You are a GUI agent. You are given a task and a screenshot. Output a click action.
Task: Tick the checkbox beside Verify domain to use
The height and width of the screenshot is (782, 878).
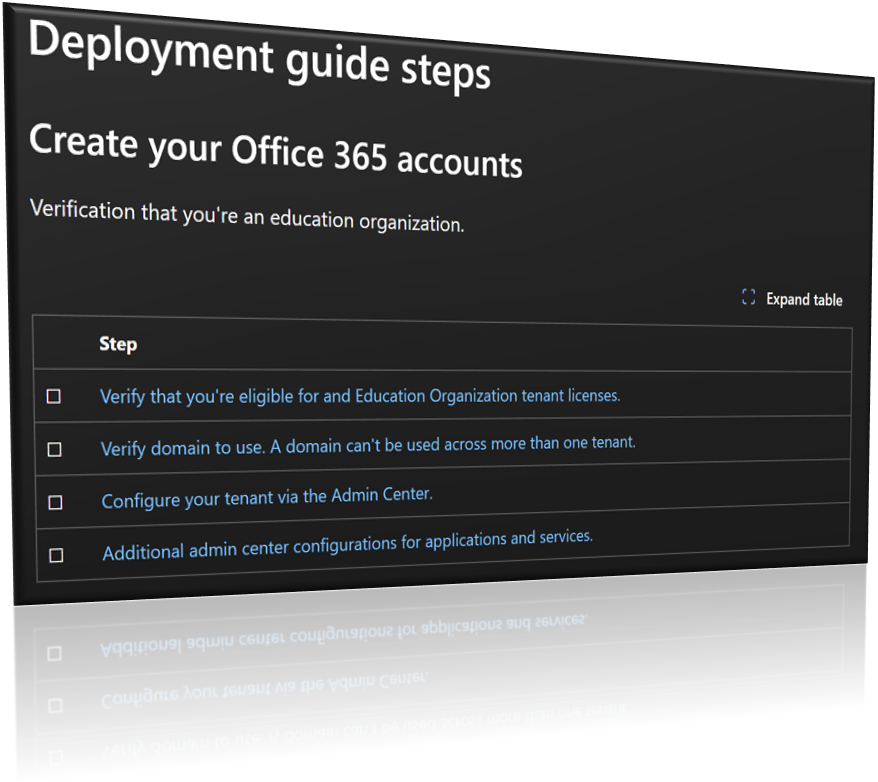coord(54,449)
